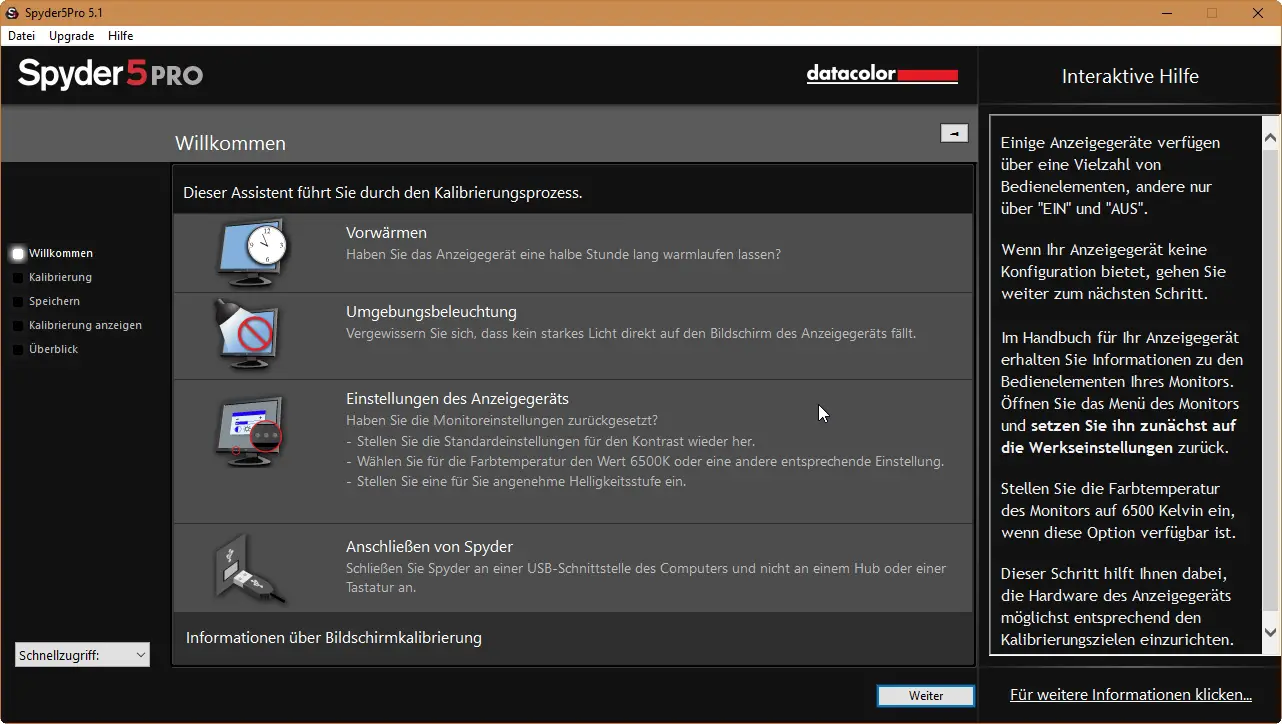
Task: Open the Datei menu
Action: point(21,35)
